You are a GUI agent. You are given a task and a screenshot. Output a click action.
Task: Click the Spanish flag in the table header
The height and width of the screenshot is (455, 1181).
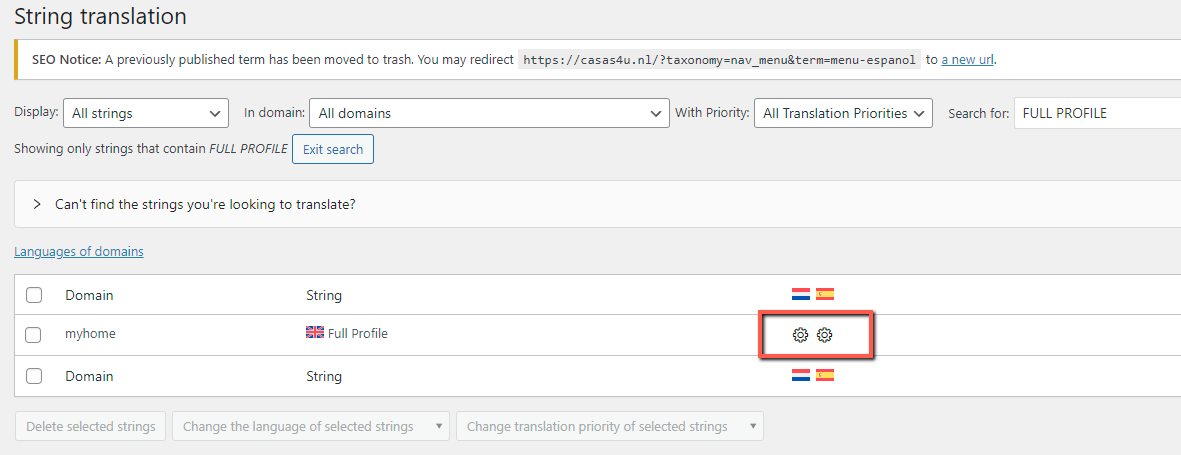click(x=825, y=295)
